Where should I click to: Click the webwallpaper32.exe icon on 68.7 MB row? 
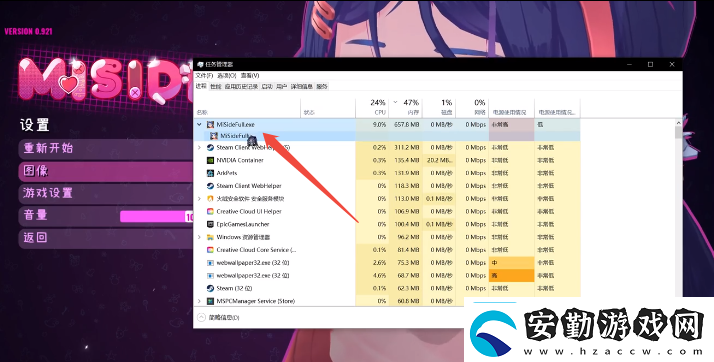[x=210, y=275]
